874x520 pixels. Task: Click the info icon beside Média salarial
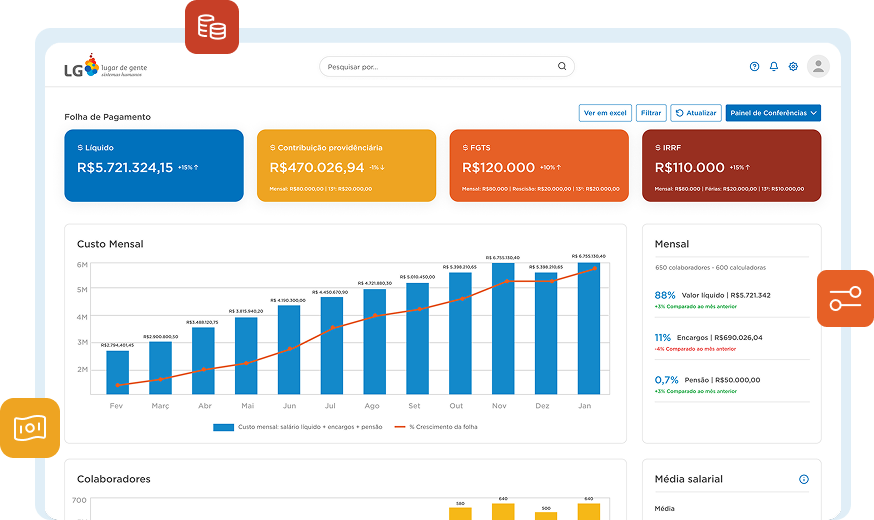coord(803,479)
